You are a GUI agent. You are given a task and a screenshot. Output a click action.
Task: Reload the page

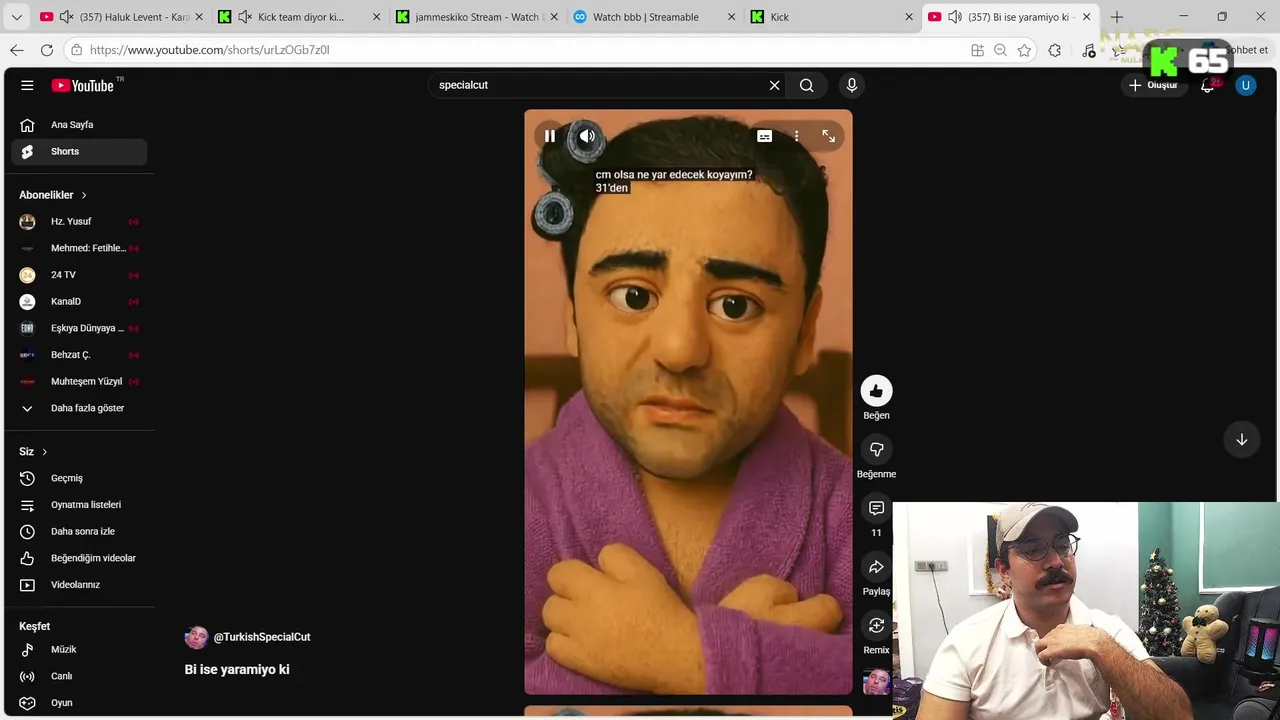(47, 50)
